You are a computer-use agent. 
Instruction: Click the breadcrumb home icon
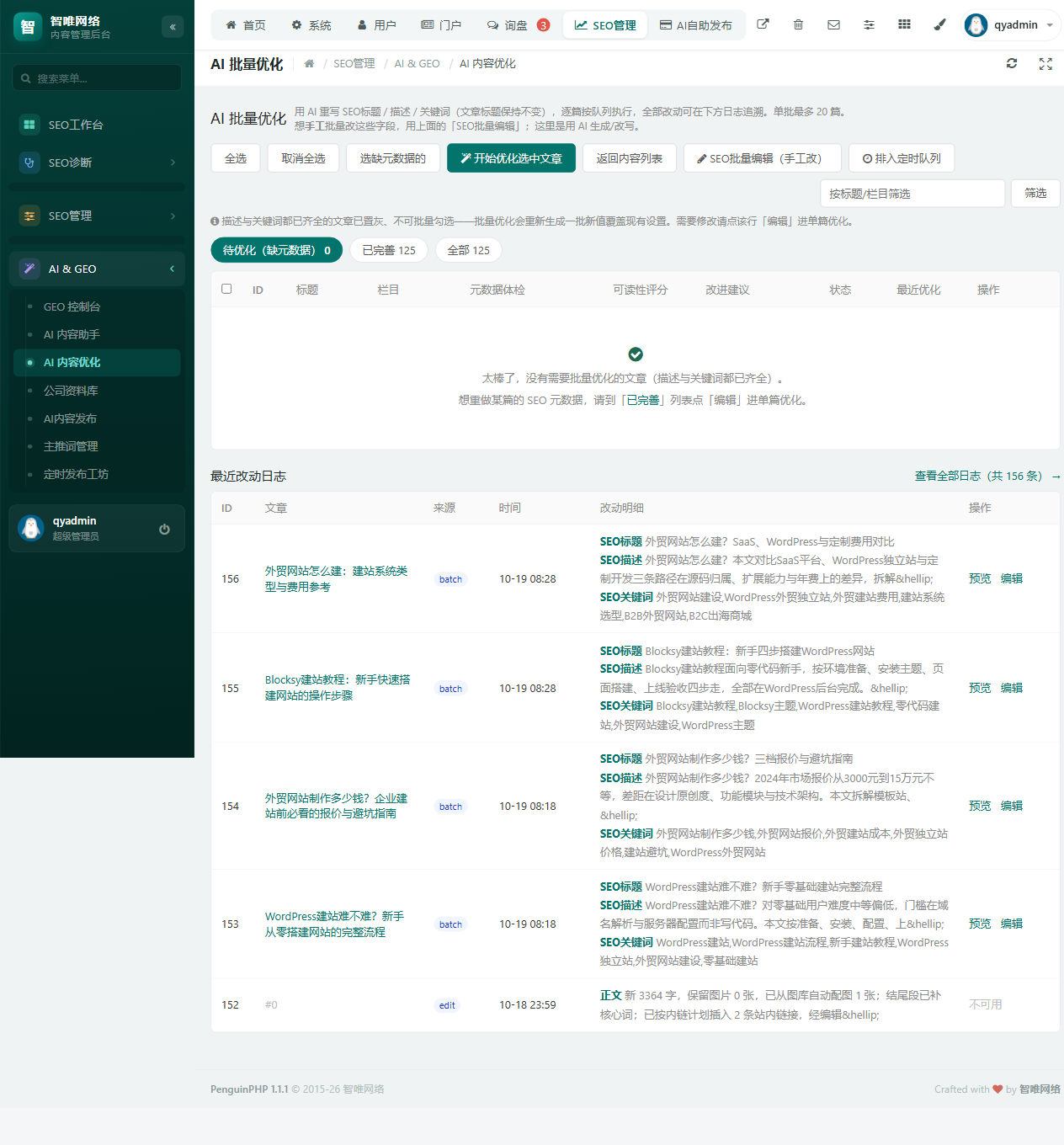pos(309,63)
